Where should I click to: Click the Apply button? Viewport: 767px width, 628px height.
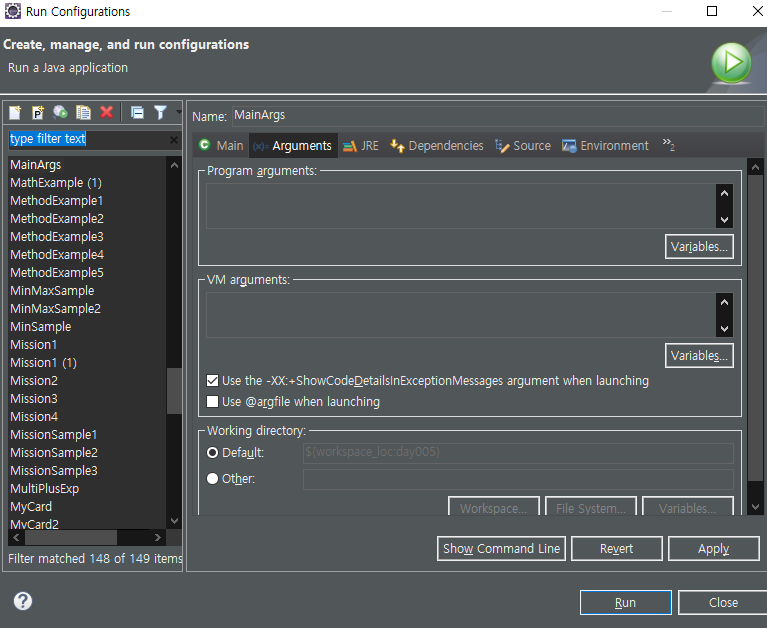[x=713, y=549]
